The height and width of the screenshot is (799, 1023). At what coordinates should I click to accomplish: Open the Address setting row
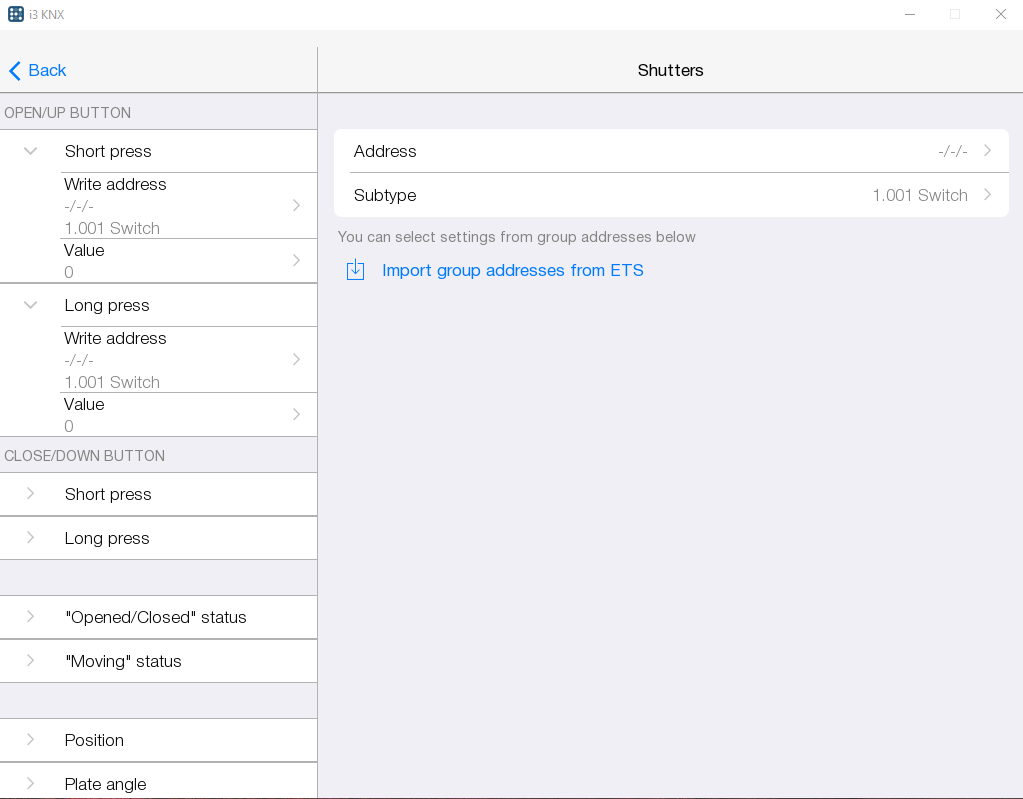tap(670, 151)
